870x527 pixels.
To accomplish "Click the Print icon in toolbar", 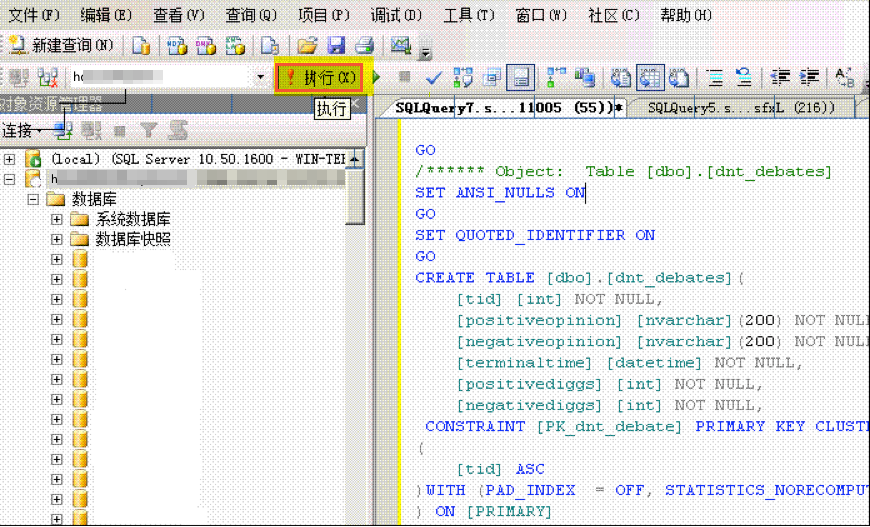I will point(365,45).
